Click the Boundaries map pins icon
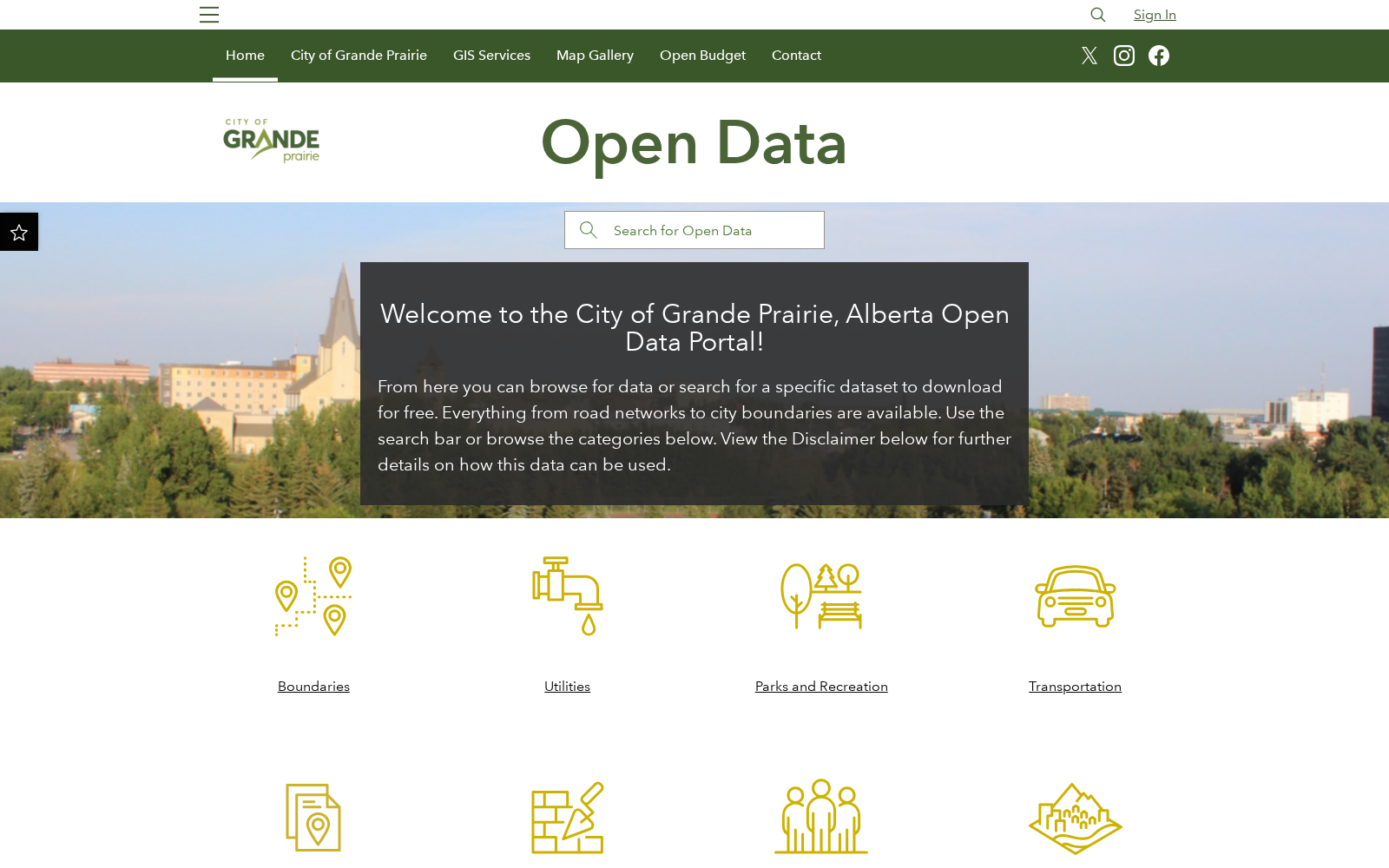Screen dimensions: 1389x868 point(313,596)
